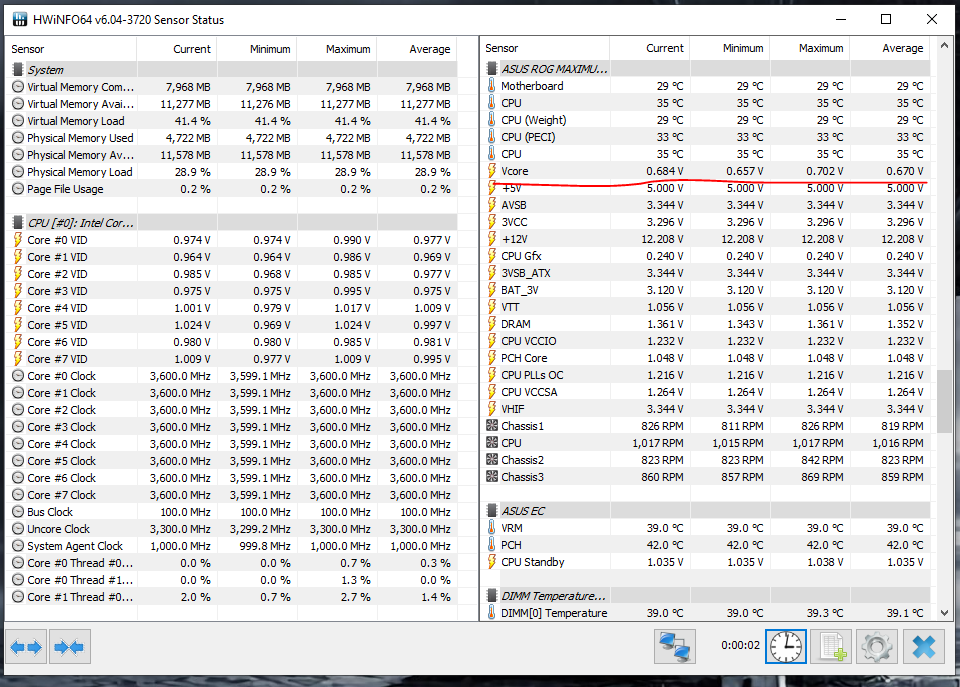Viewport: 960px width, 687px height.
Task: Select the Page File Usage row
Action: pyautogui.click(x=231, y=189)
